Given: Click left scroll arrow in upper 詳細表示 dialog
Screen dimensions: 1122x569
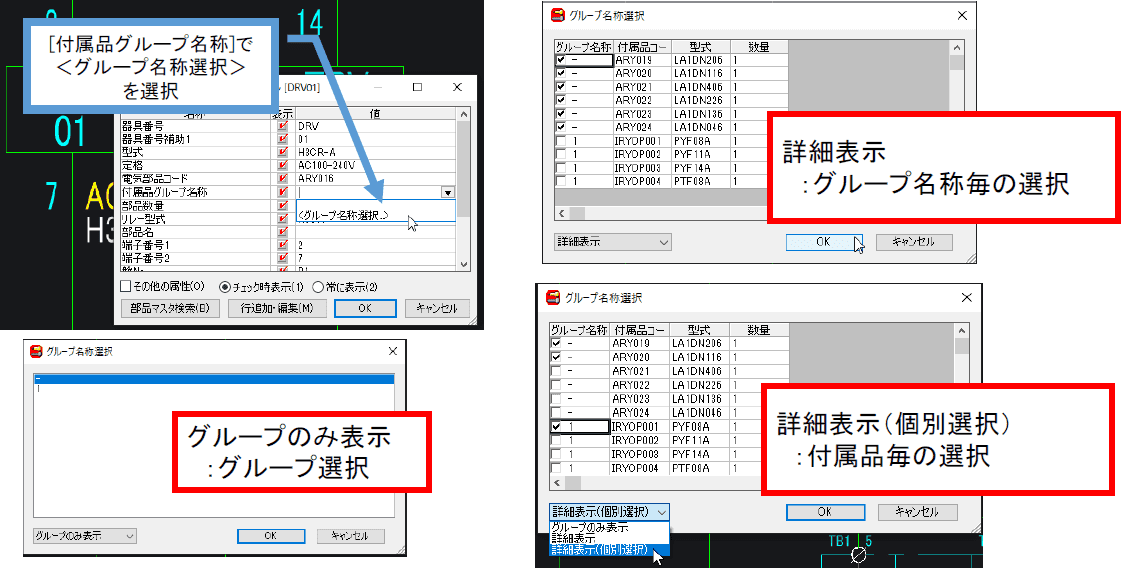Looking at the screenshot, I should pyautogui.click(x=562, y=213).
